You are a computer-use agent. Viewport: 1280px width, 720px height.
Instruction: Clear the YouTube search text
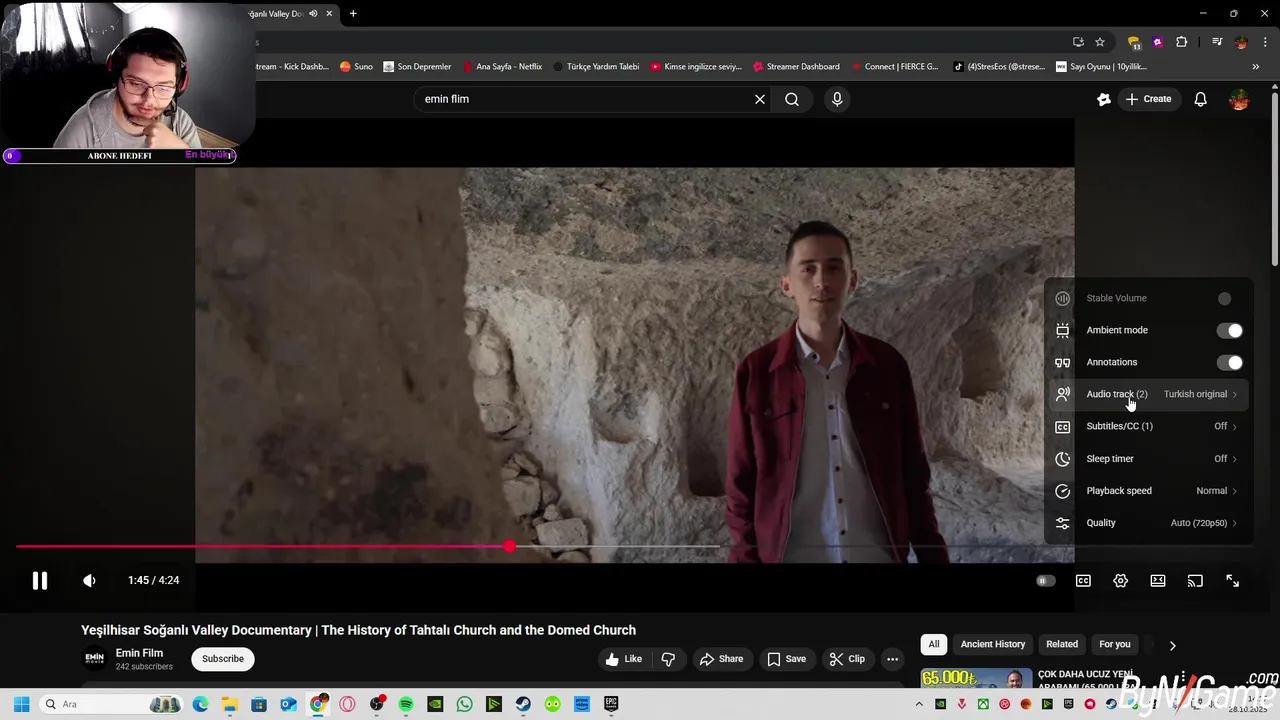(x=760, y=99)
